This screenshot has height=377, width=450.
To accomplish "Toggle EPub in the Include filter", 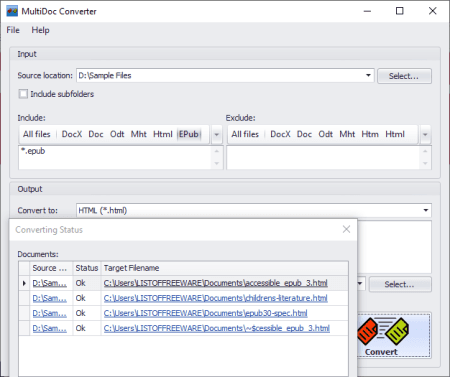I will 189,134.
